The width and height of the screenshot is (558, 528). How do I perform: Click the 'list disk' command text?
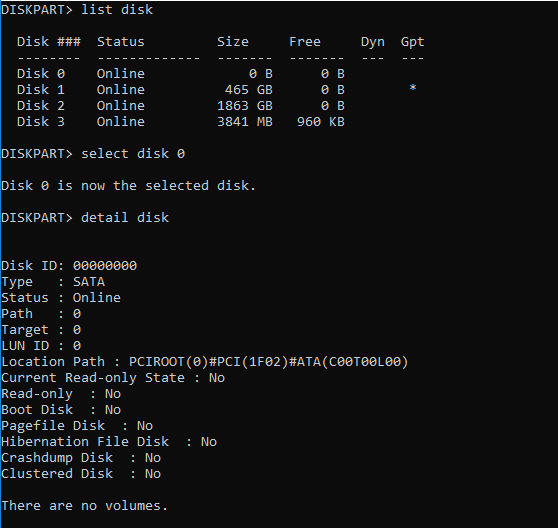pos(117,10)
